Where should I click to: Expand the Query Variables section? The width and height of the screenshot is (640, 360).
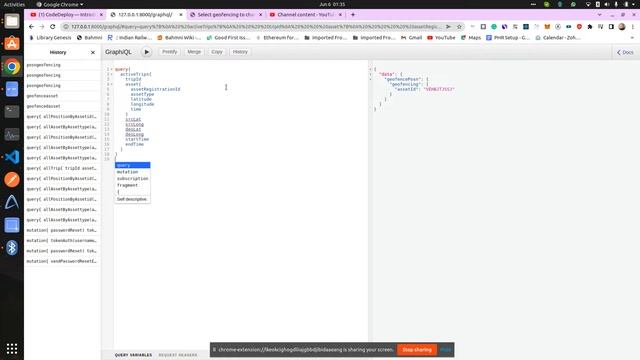pos(133,355)
